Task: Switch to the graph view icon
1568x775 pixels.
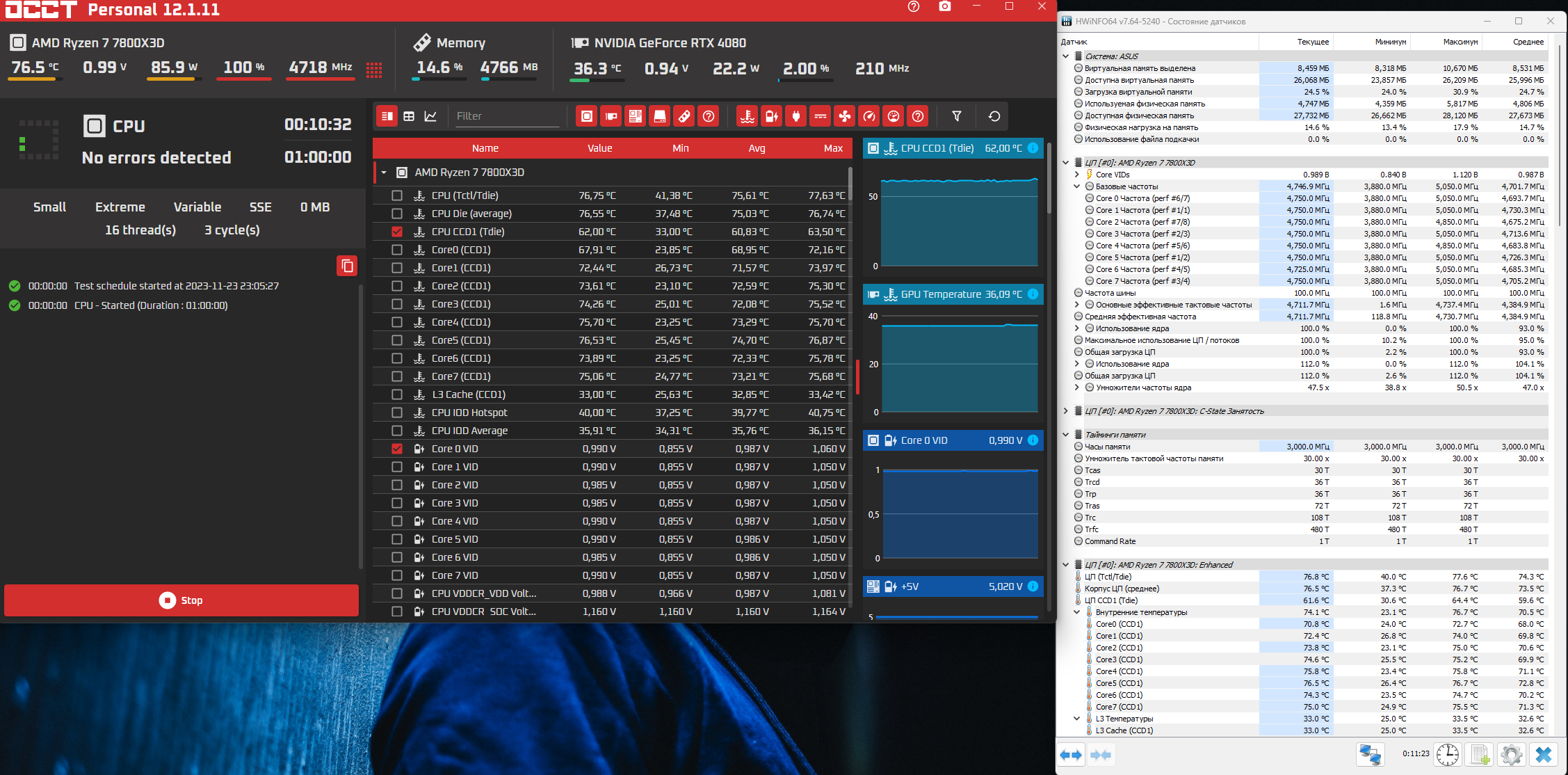Action: (x=431, y=116)
